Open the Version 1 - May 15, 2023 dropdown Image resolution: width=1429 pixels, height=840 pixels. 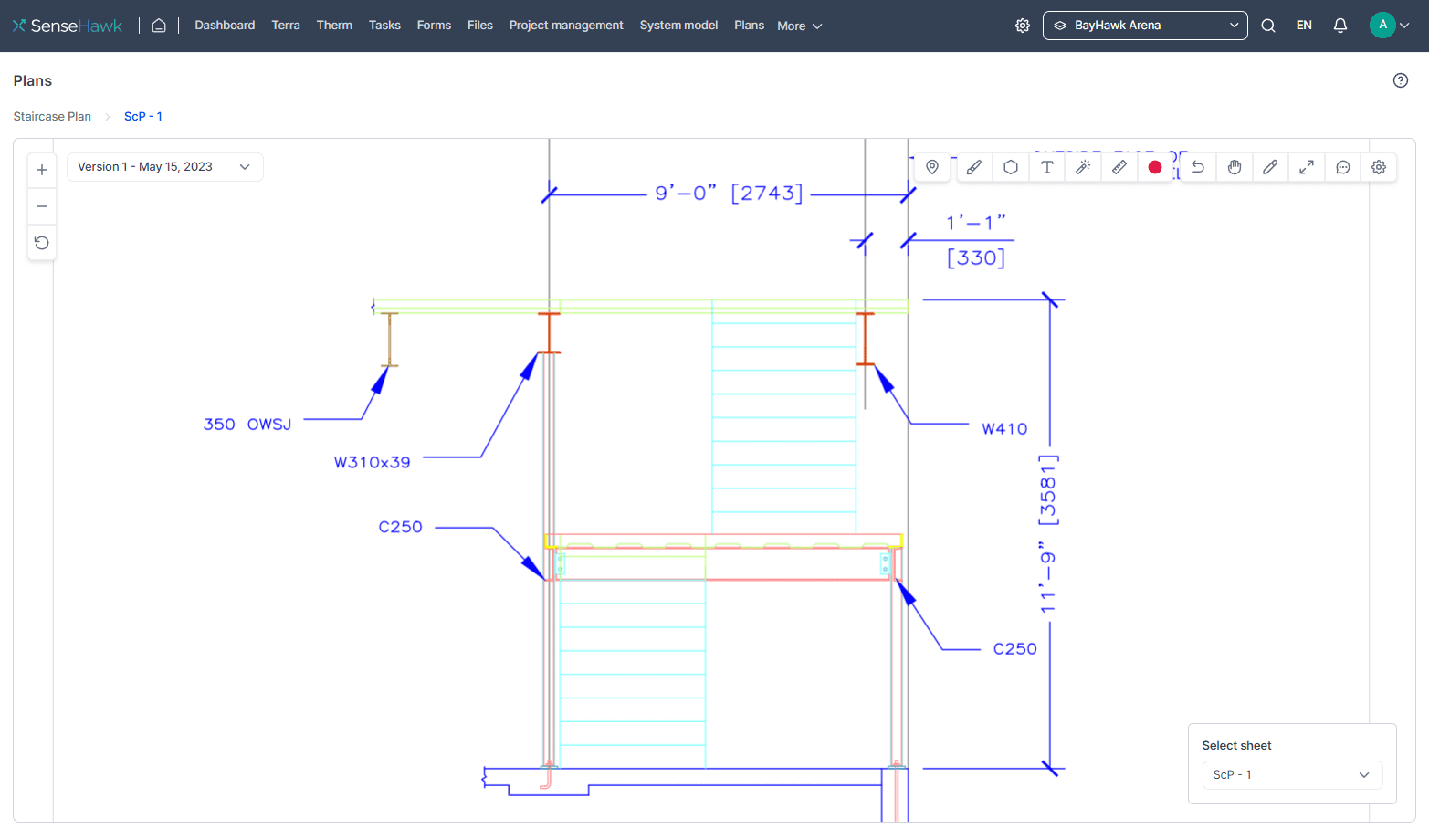tap(164, 166)
